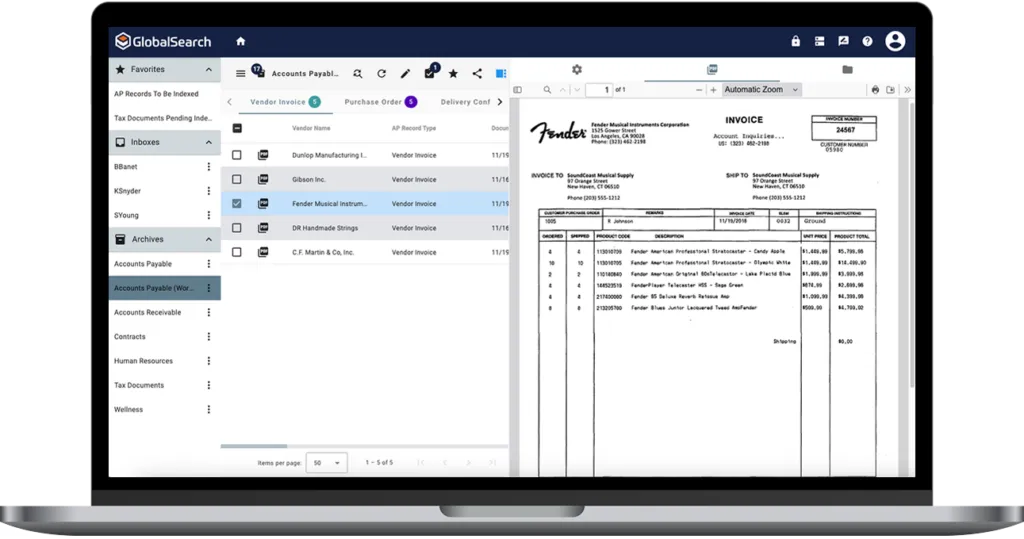Open the Wellness archive options menu
Viewport: 1024px width, 539px height.
pyautogui.click(x=209, y=410)
